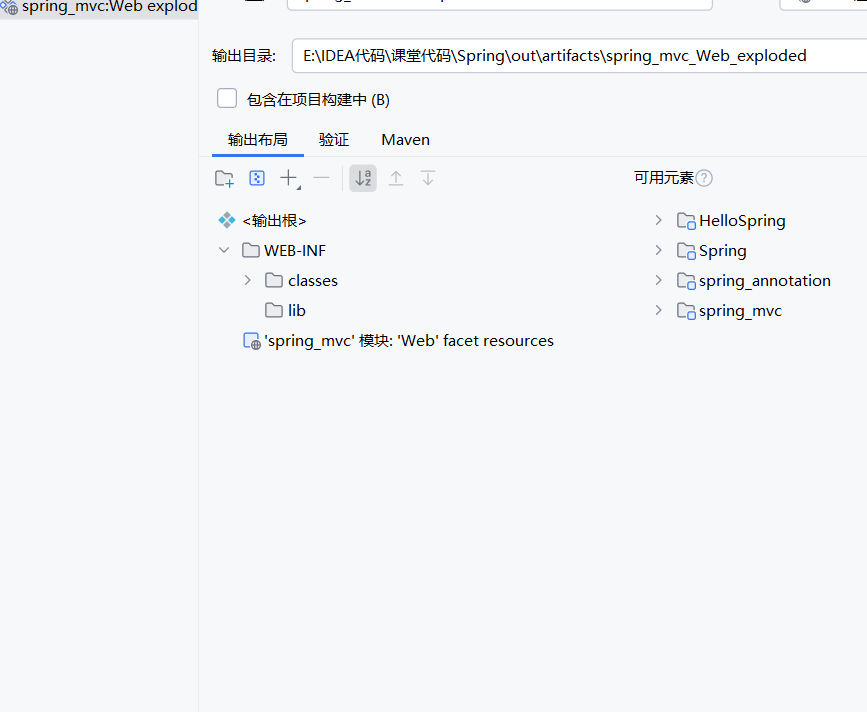This screenshot has height=712, width=867.
Task: Click the help icon beside 可用元素
Action: (706, 177)
